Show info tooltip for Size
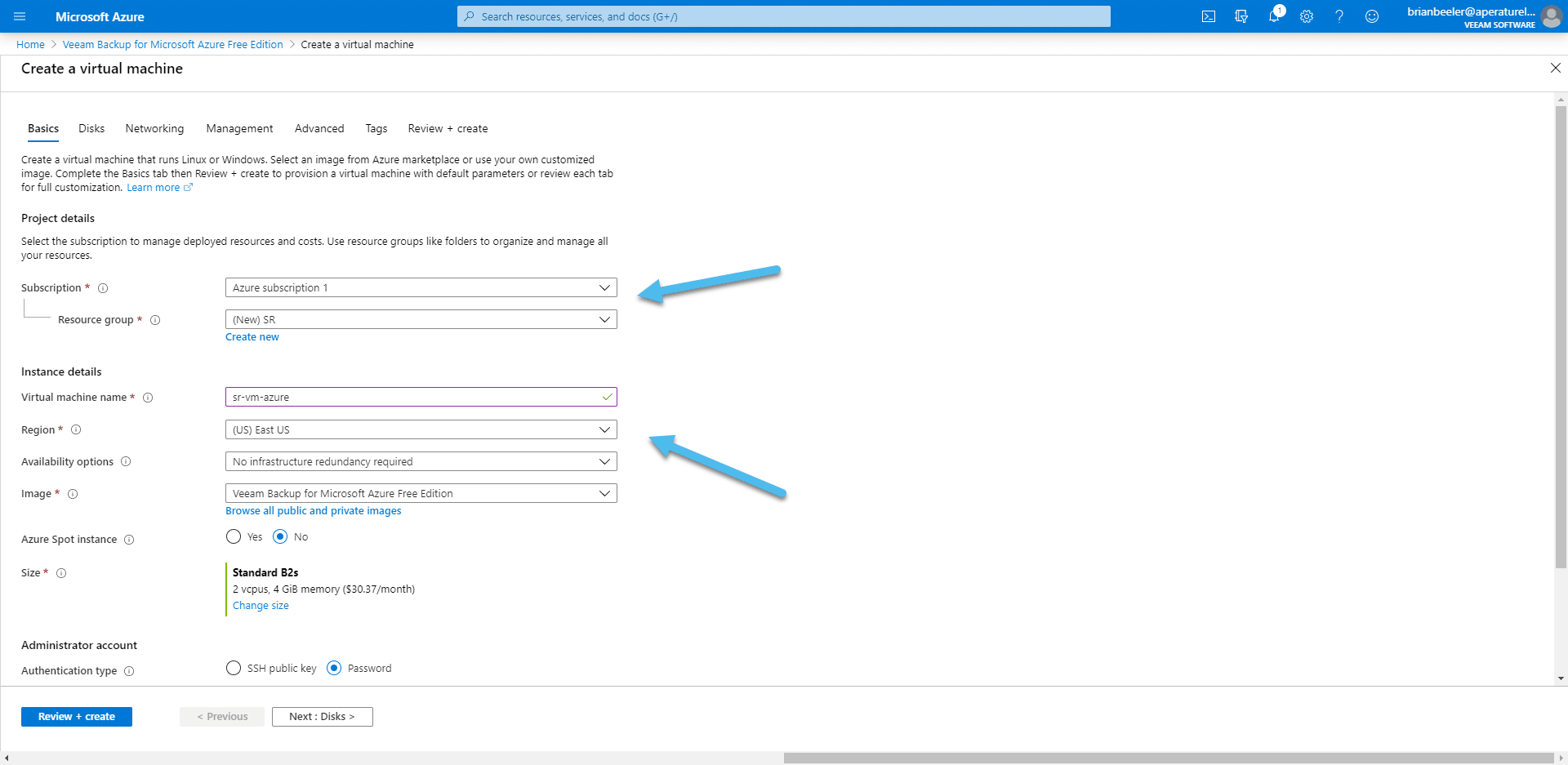The height and width of the screenshot is (765, 1568). click(x=61, y=573)
